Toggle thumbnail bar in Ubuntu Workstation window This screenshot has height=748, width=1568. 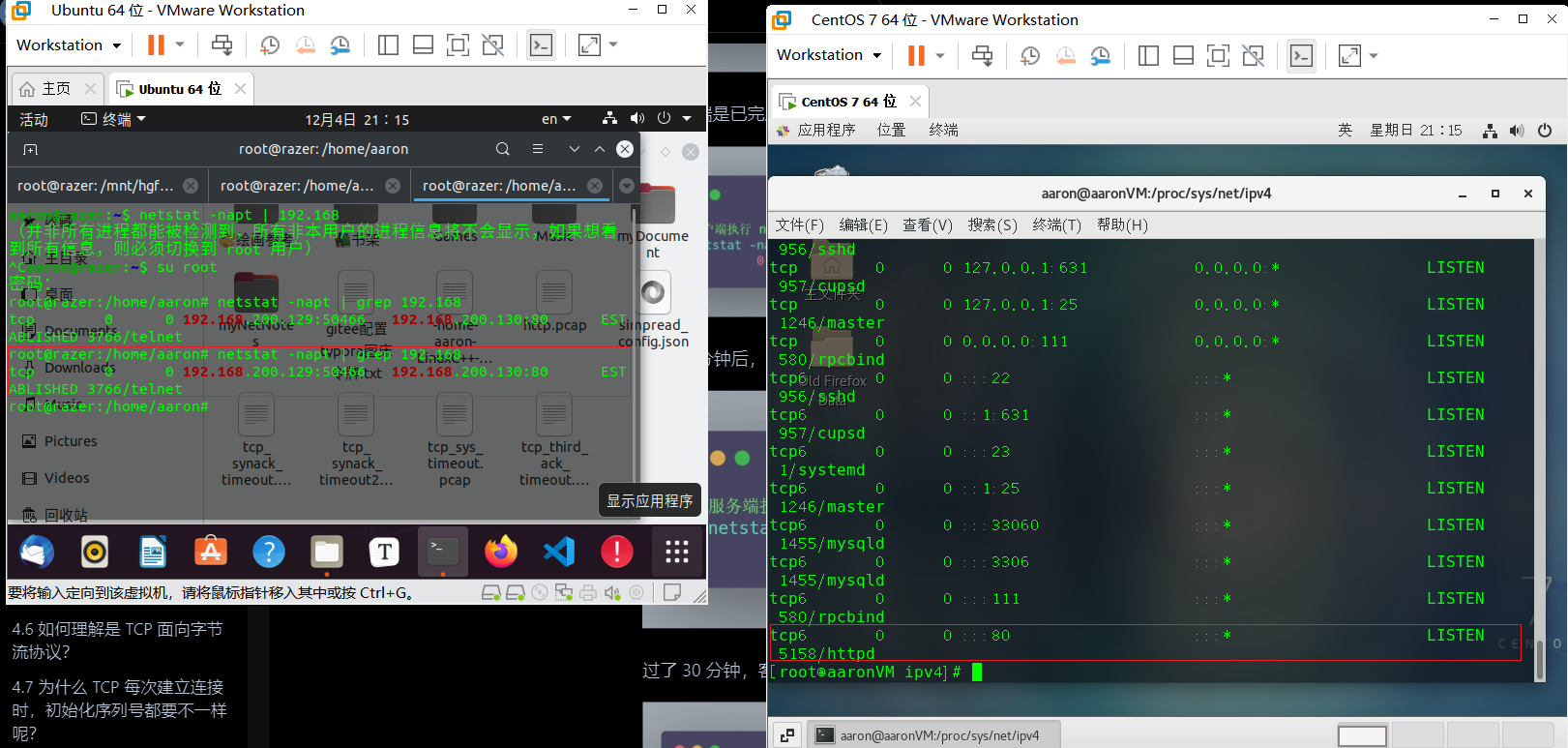click(x=423, y=45)
